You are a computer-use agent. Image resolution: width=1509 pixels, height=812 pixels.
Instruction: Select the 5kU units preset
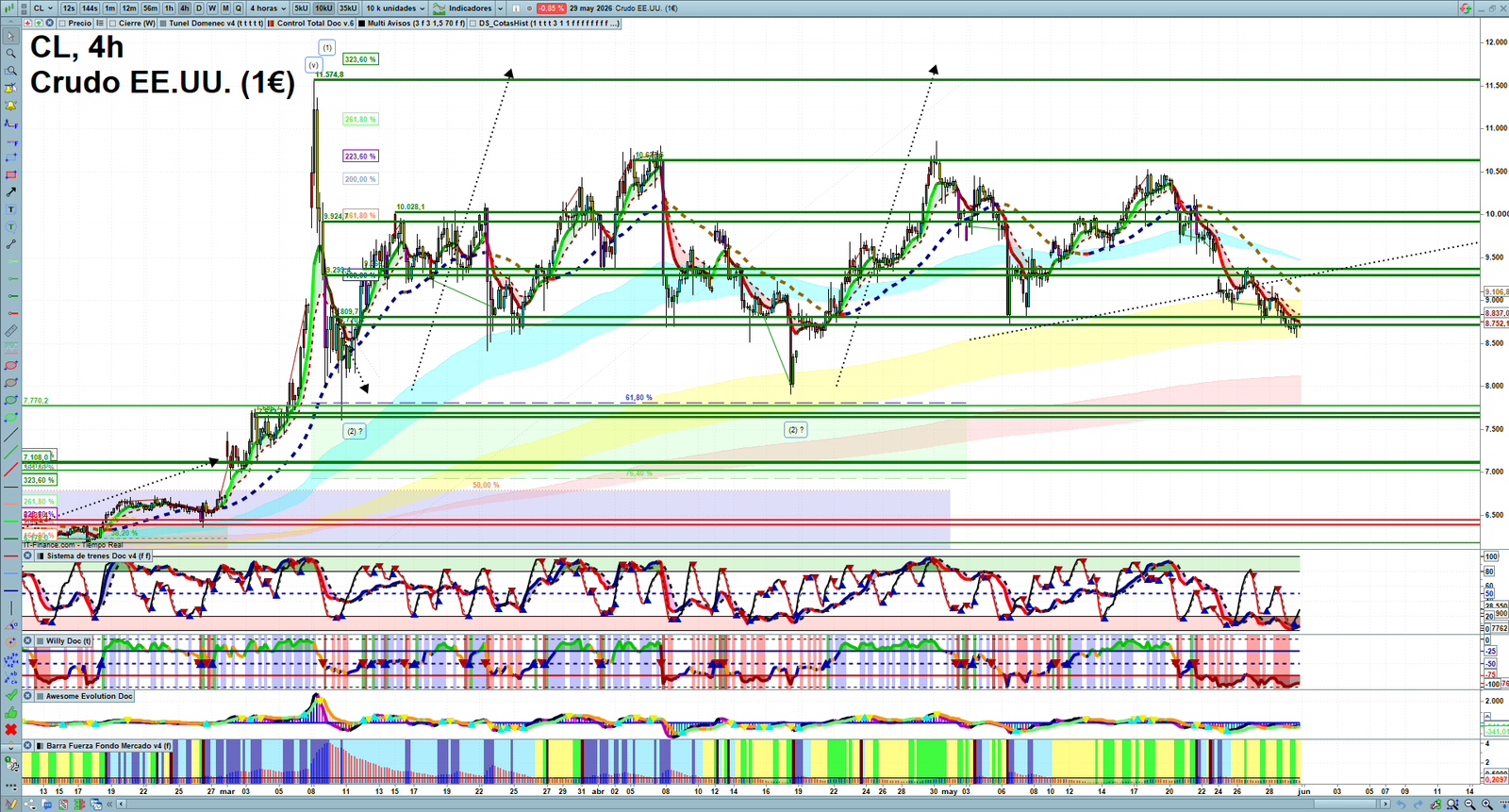[301, 8]
